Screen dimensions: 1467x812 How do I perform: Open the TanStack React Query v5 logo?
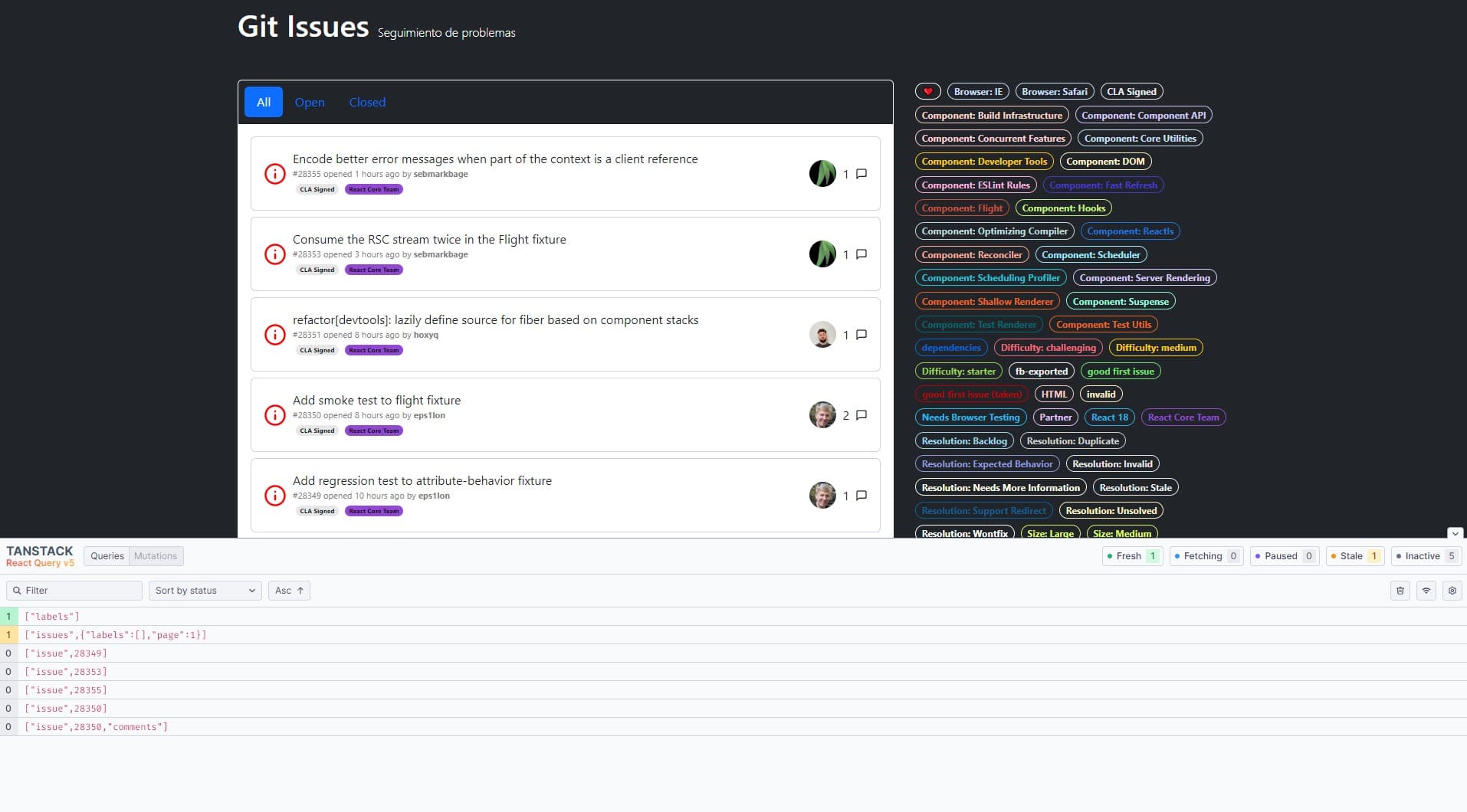coord(40,556)
